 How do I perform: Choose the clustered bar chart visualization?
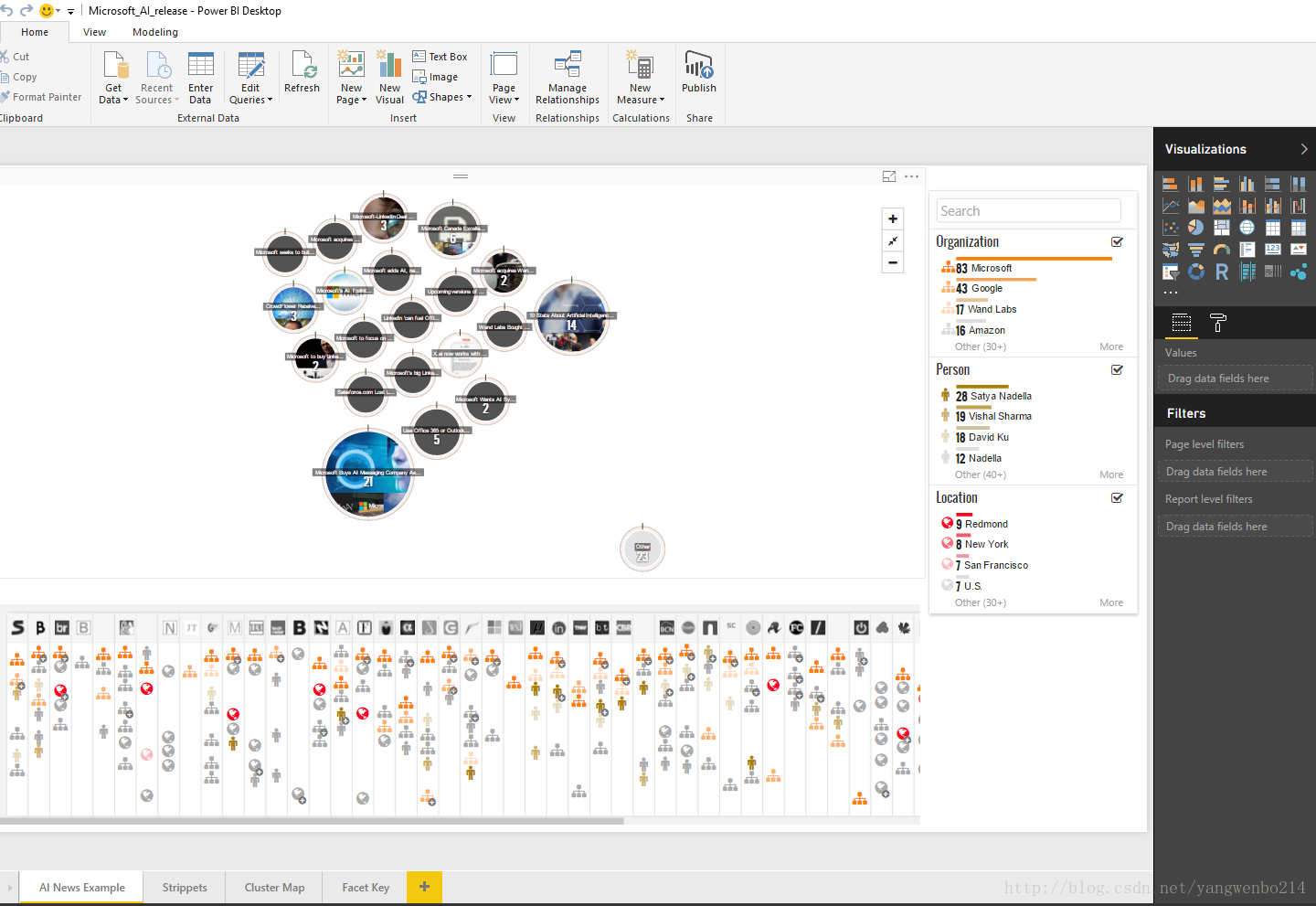[x=1221, y=184]
